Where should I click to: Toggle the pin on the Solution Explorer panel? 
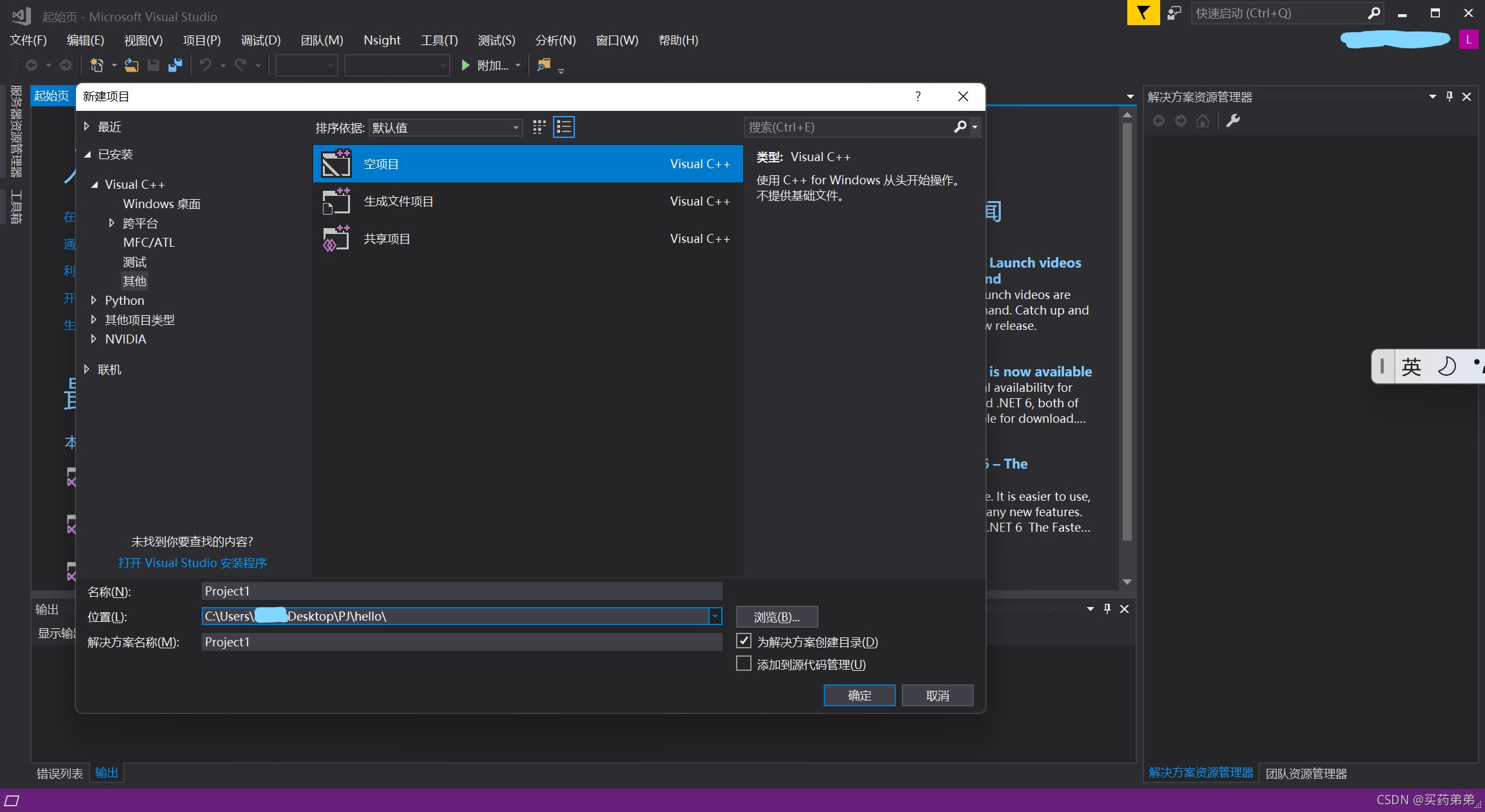1450,97
